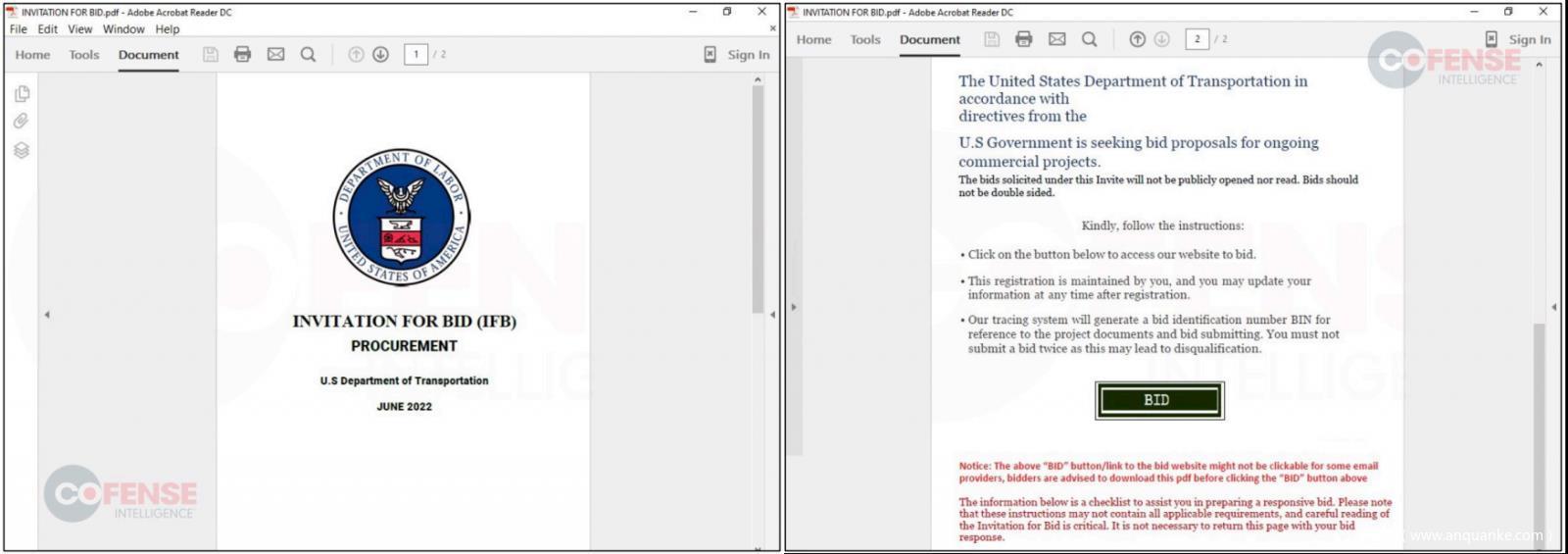Click the search magnifier in the right window
Image resolution: width=1568 pixels, height=554 pixels.
[x=1089, y=39]
